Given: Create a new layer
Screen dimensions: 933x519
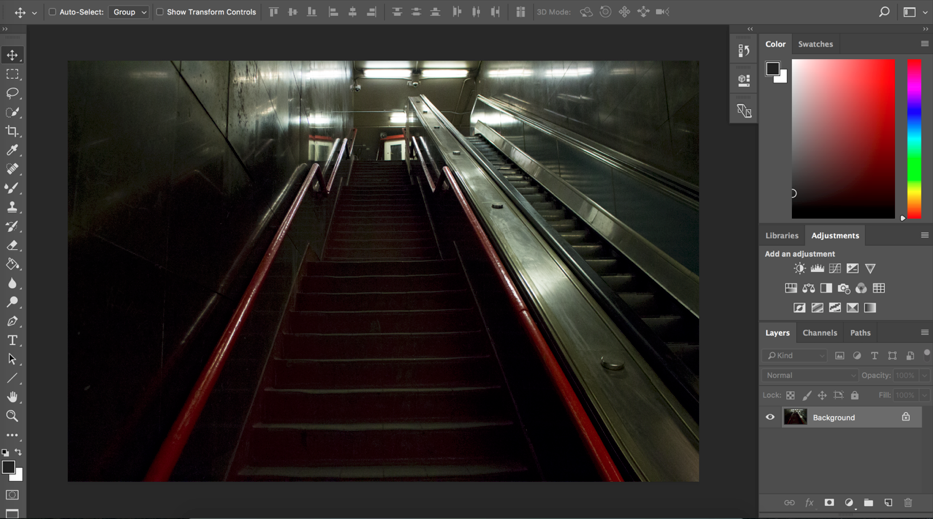Looking at the screenshot, I should point(888,502).
